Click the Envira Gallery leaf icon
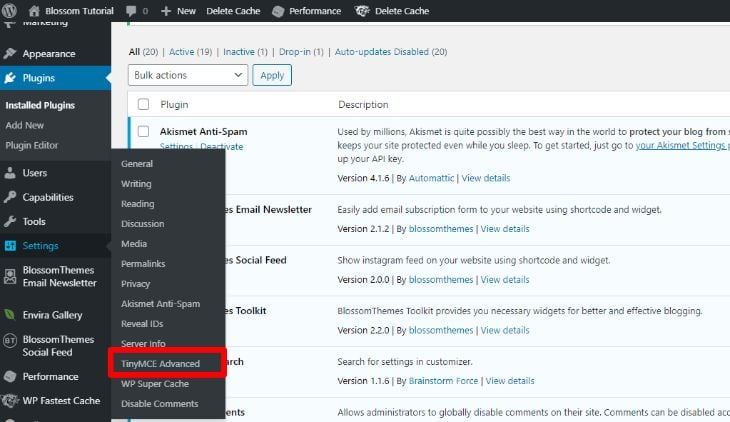Image resolution: width=730 pixels, height=422 pixels. click(x=9, y=315)
